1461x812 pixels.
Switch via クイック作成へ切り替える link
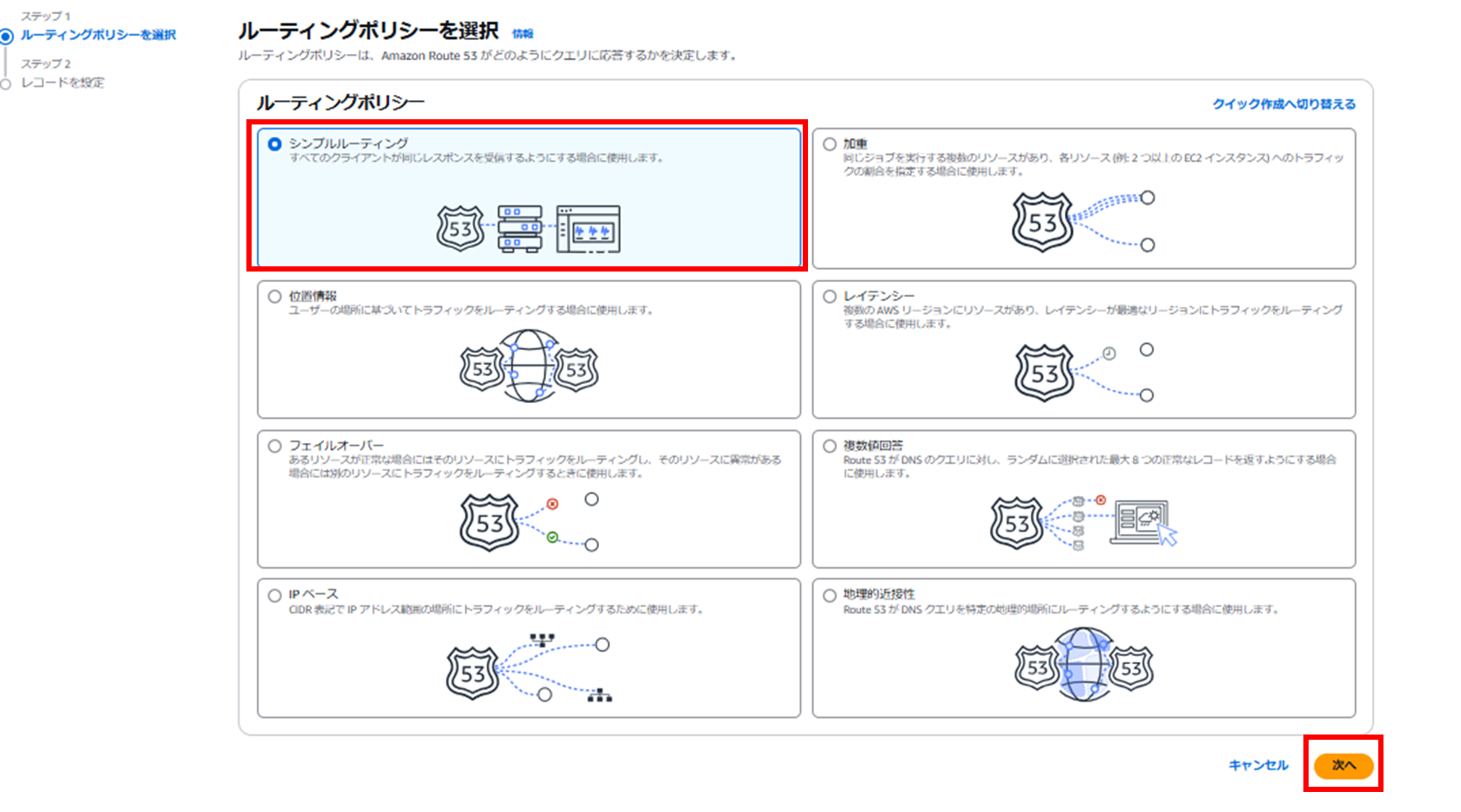(x=1284, y=104)
